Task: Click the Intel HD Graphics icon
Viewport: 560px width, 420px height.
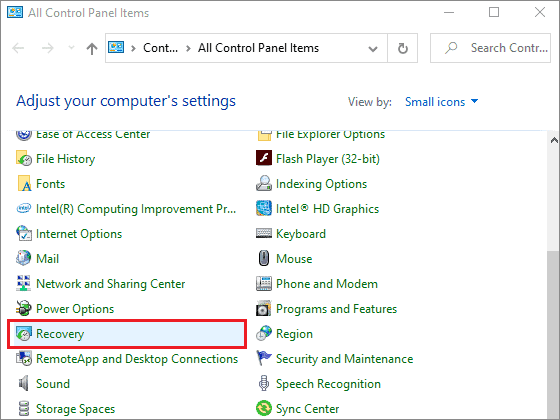Action: [264, 209]
